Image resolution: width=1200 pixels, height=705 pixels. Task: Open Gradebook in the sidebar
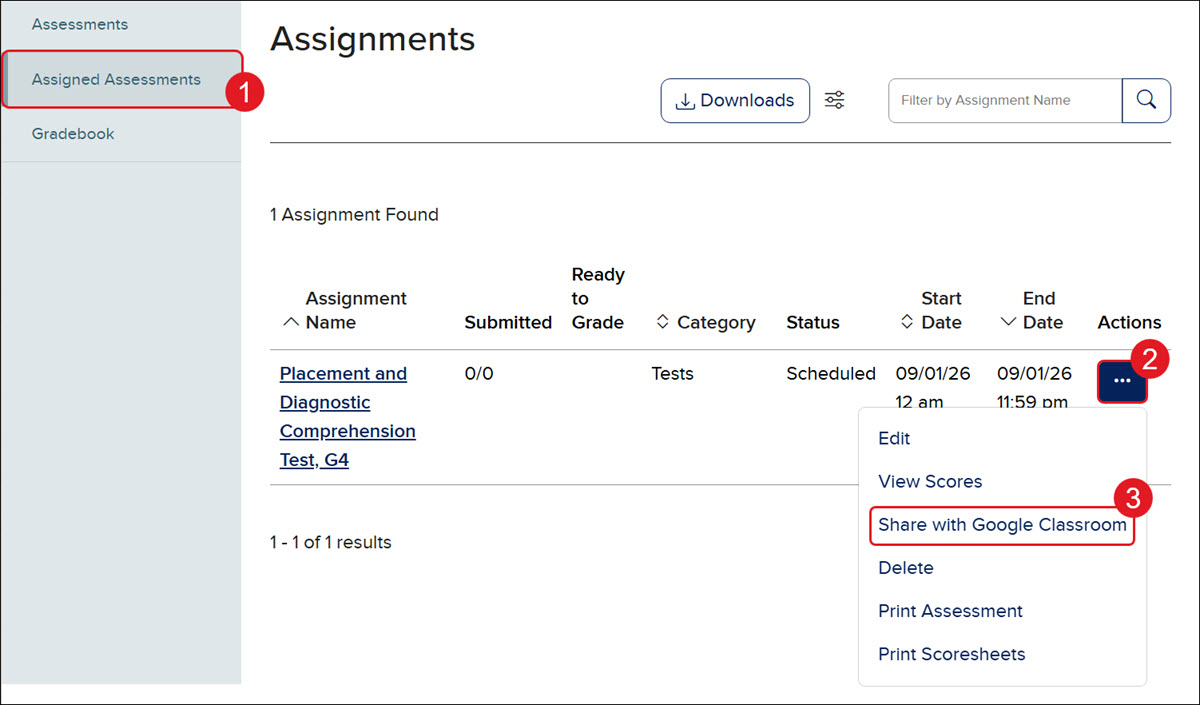pos(73,133)
